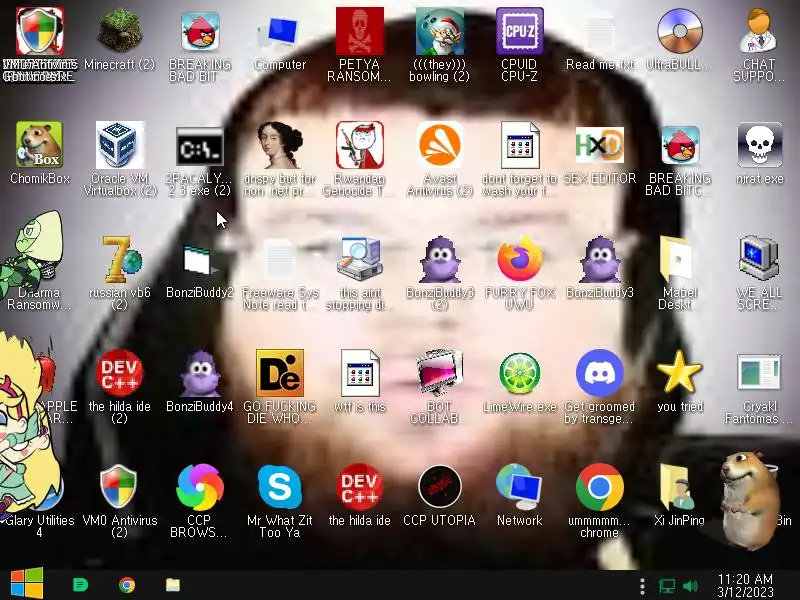This screenshot has height=600, width=800.
Task: Open BonziBuddy3 icon without (2)
Action: (599, 259)
